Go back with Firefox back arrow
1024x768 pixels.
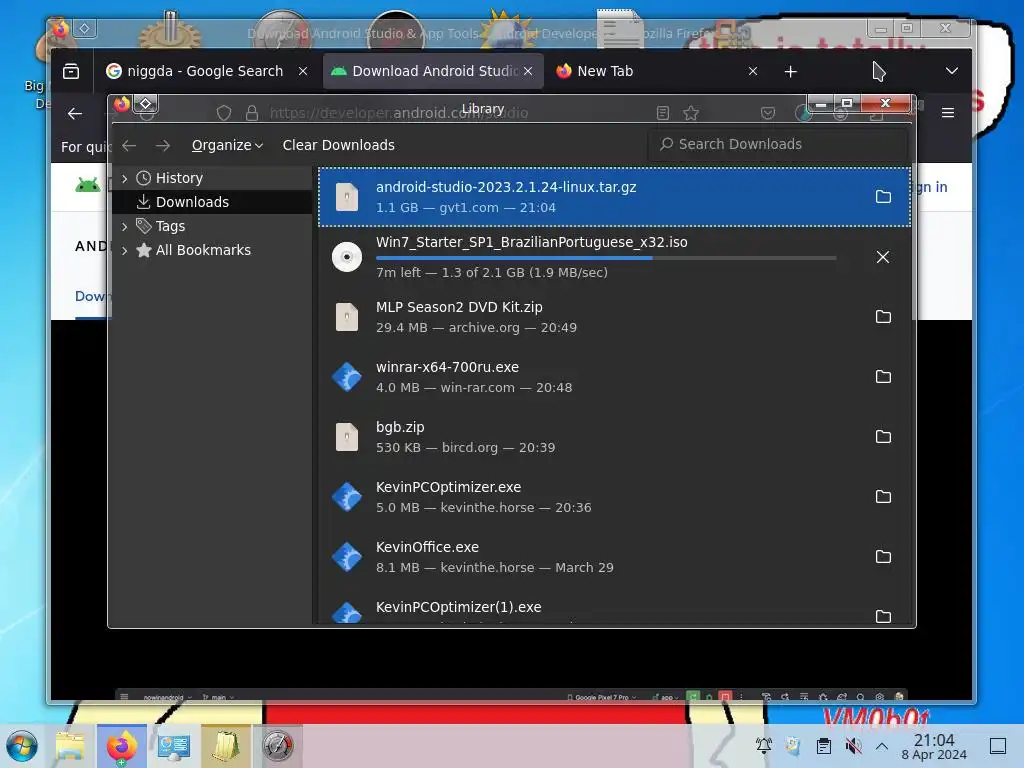click(75, 114)
